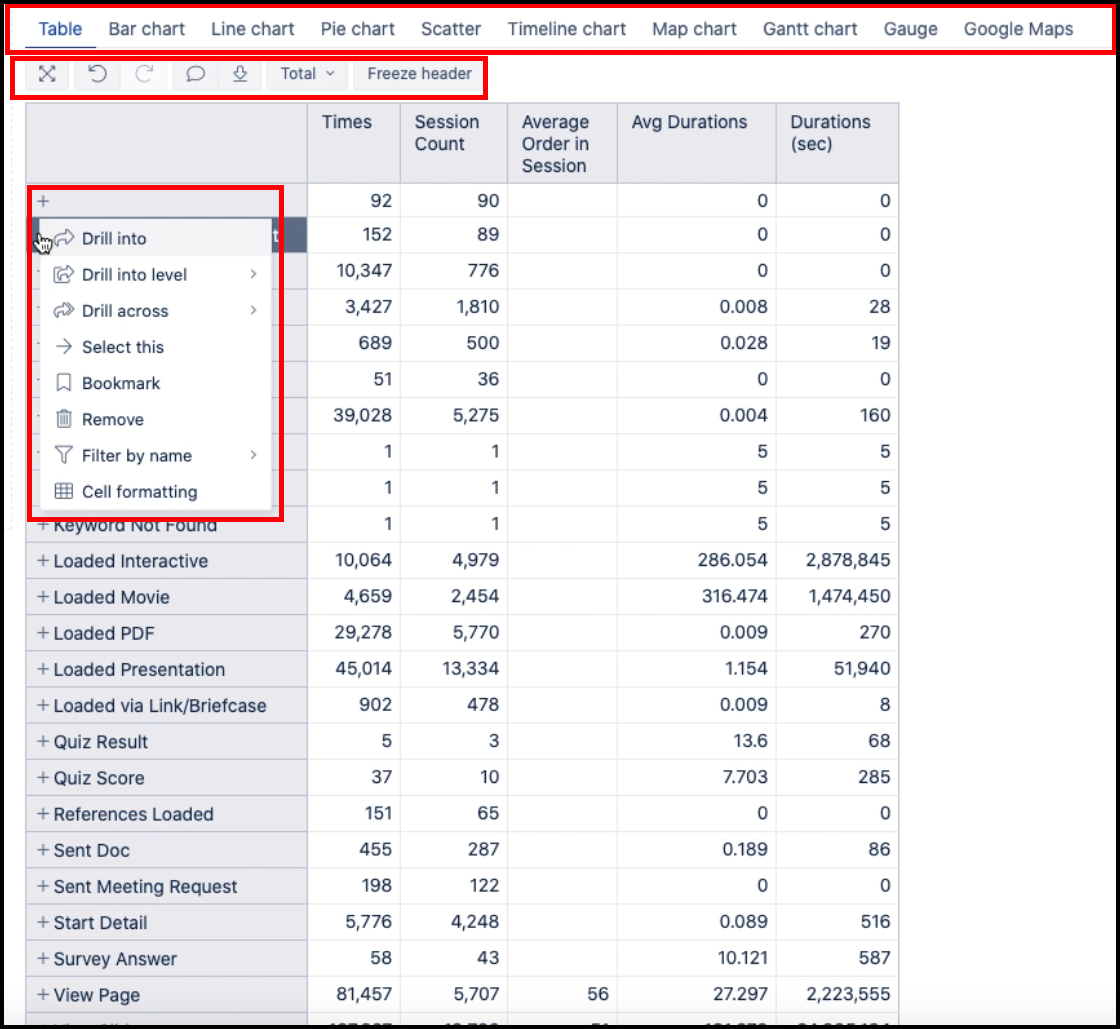Screen dimensions: 1120x1029
Task: Open the Google Maps tab
Action: coord(1018,29)
